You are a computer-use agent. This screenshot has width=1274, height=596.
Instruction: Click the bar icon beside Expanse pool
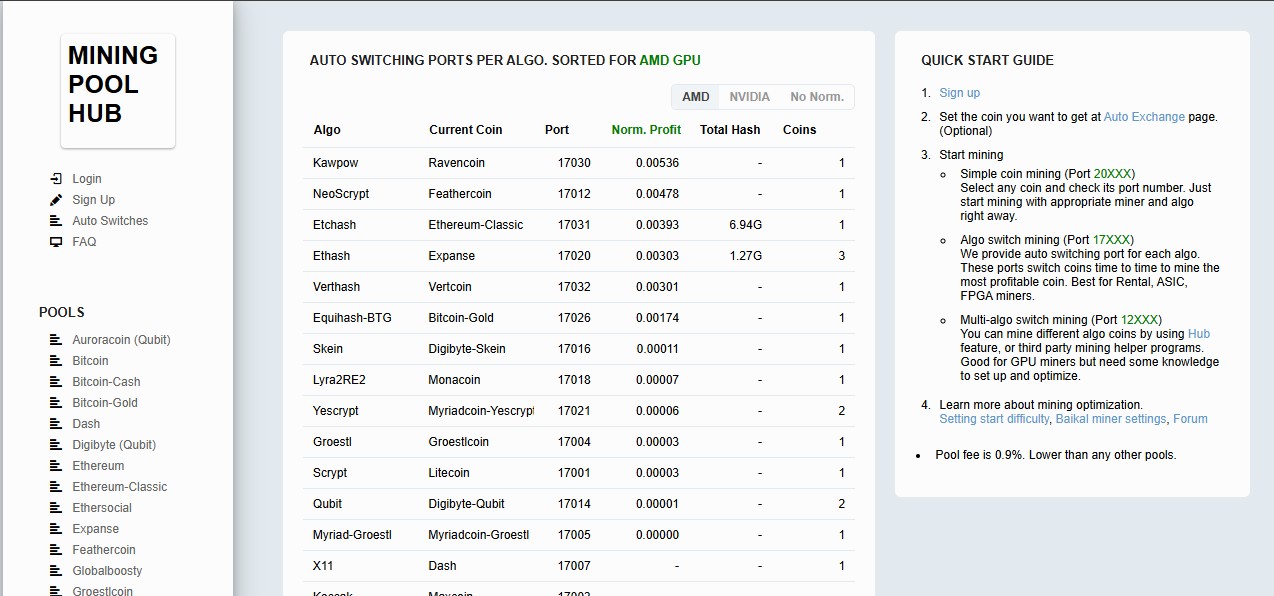pyautogui.click(x=56, y=528)
